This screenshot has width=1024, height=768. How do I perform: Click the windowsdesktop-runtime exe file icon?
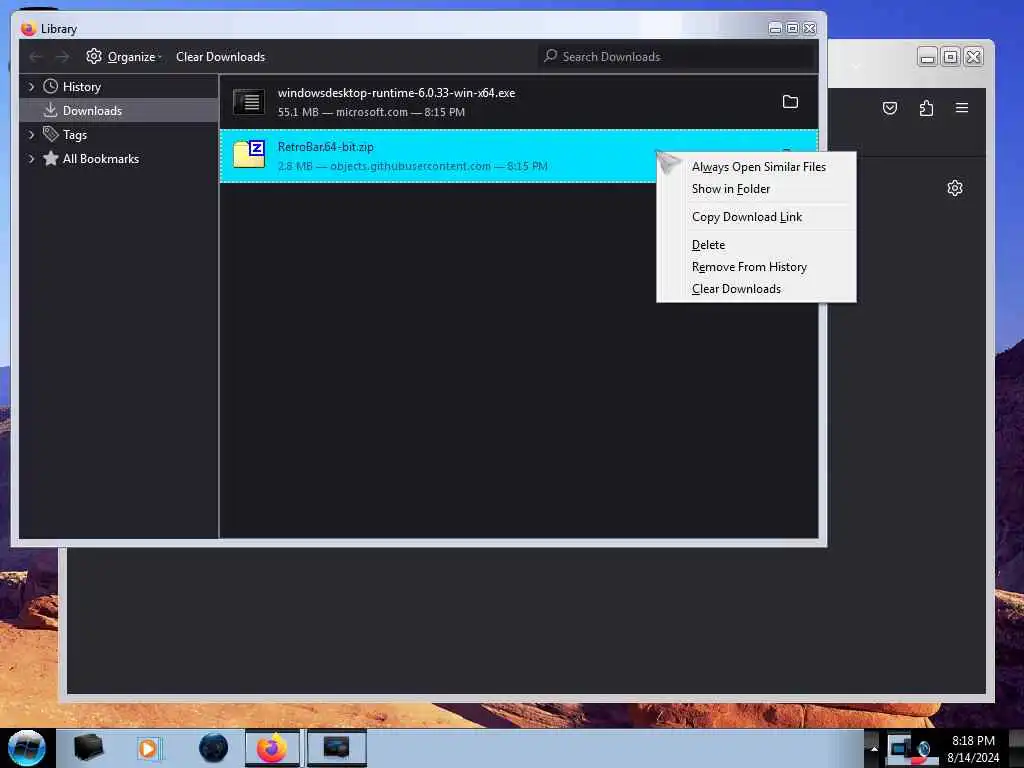(x=249, y=102)
